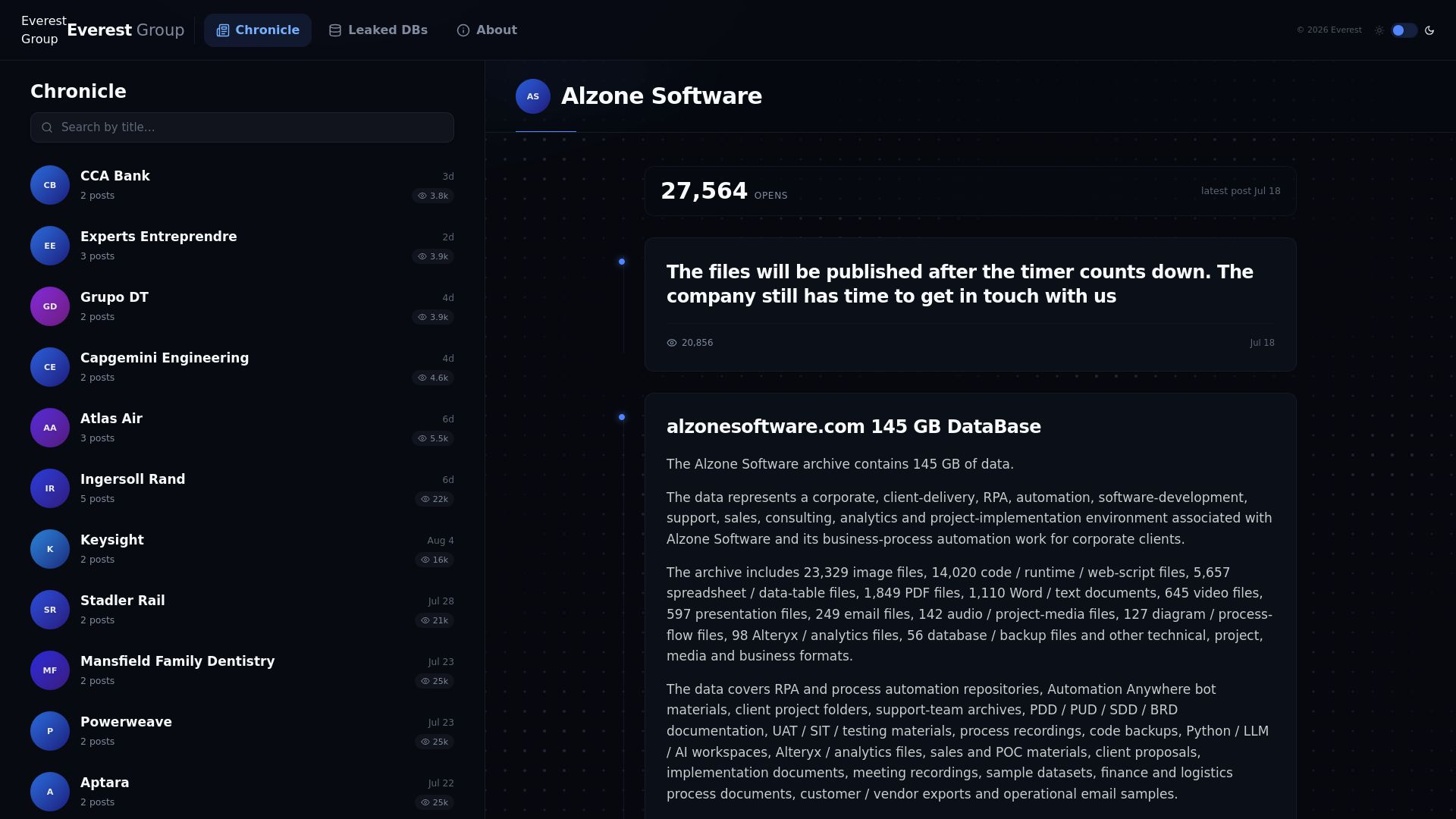Open the About tab
1456x819 pixels.
[x=487, y=30]
